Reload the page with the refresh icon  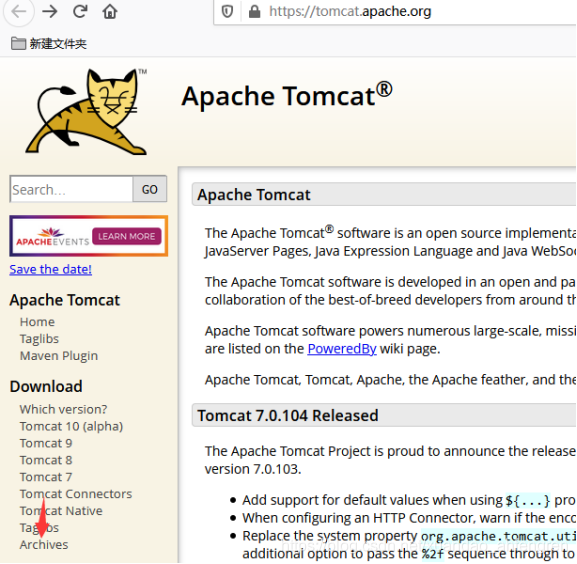pyautogui.click(x=80, y=11)
